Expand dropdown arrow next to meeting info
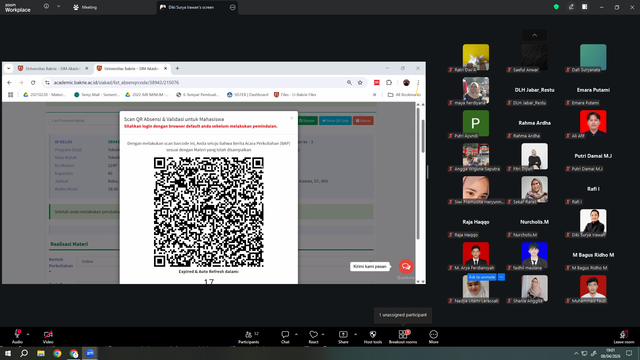The image size is (640, 360). tap(58, 7)
